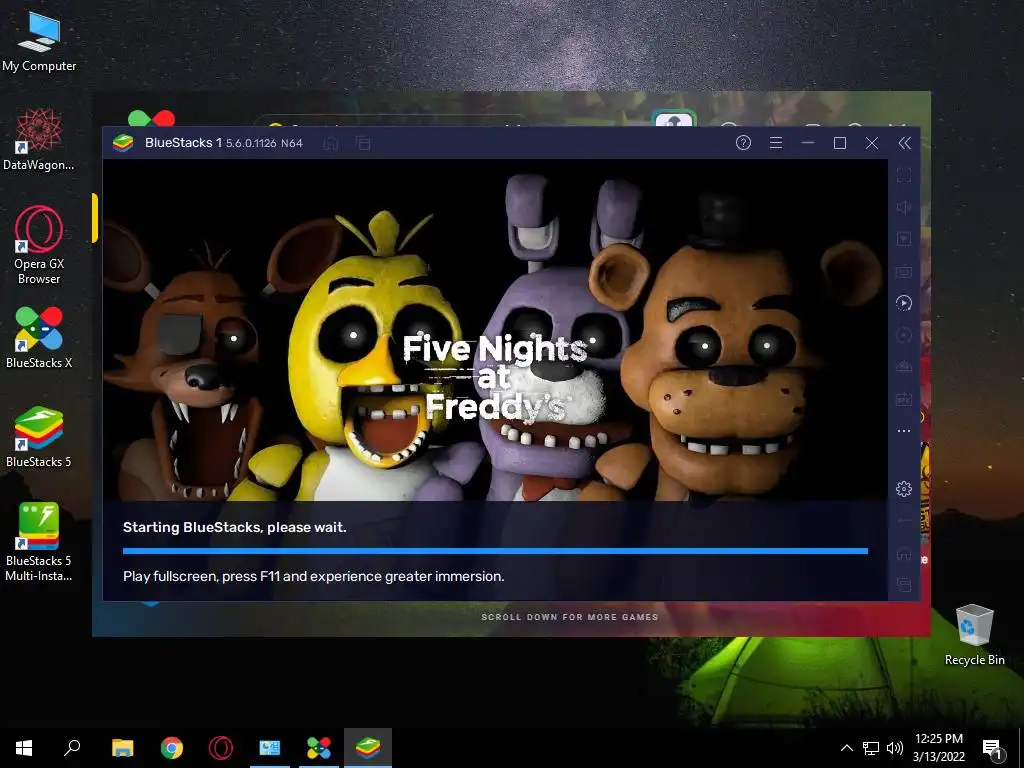Screen dimensions: 1024x768
Task: Open the notification center icon
Action: click(993, 748)
